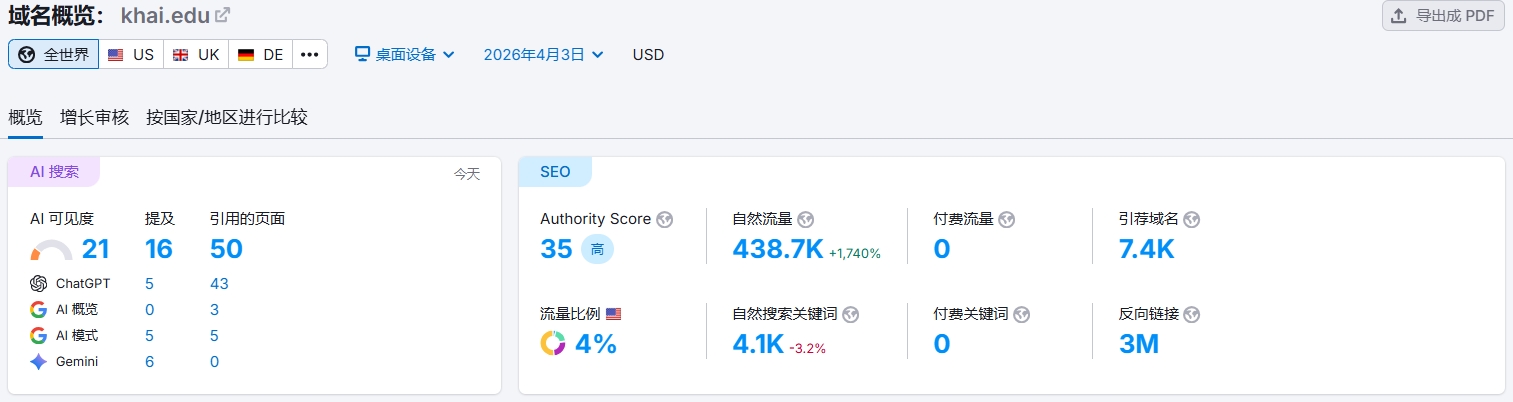Switch region filter to UK
Image resolution: width=1513 pixels, height=402 pixels.
[196, 55]
